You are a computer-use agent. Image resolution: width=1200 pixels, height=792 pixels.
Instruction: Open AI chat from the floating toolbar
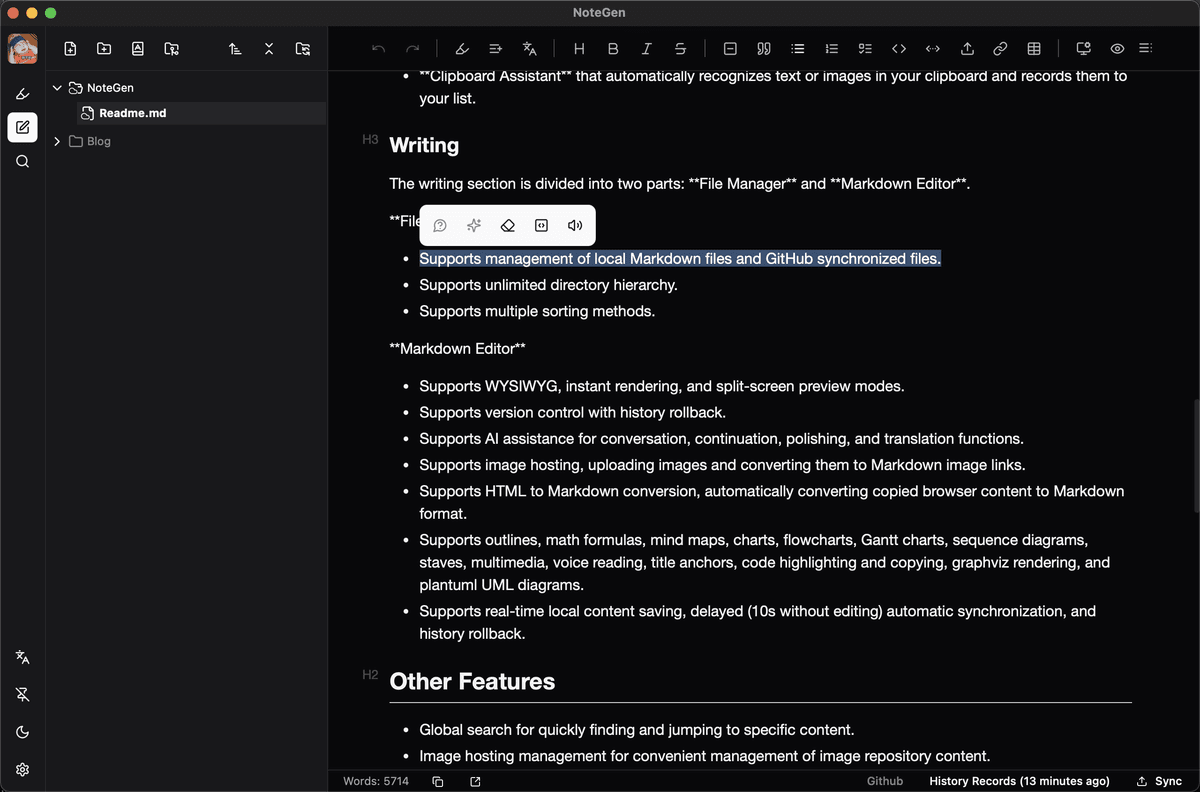tap(440, 225)
